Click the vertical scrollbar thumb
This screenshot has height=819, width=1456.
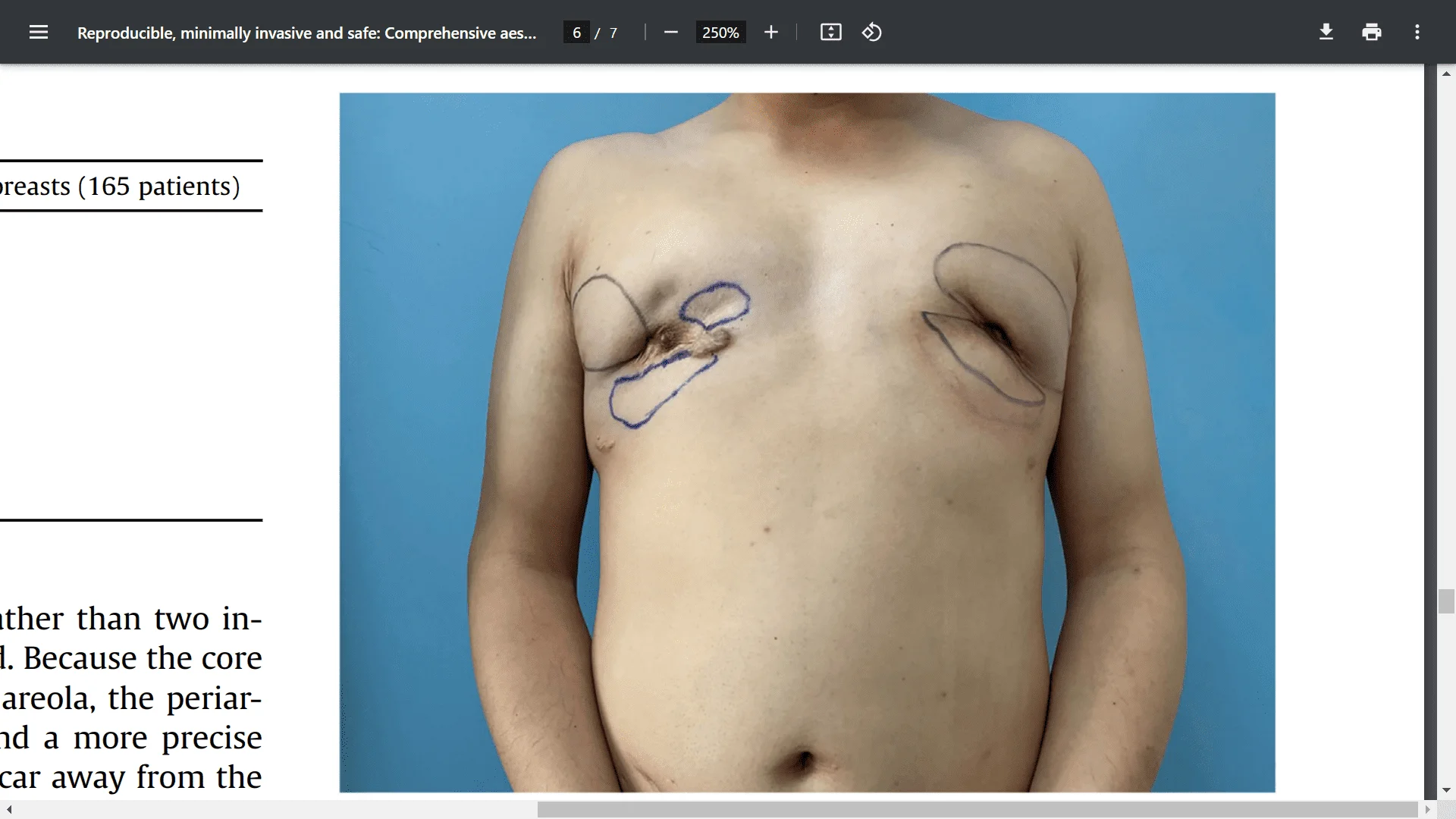1446,601
